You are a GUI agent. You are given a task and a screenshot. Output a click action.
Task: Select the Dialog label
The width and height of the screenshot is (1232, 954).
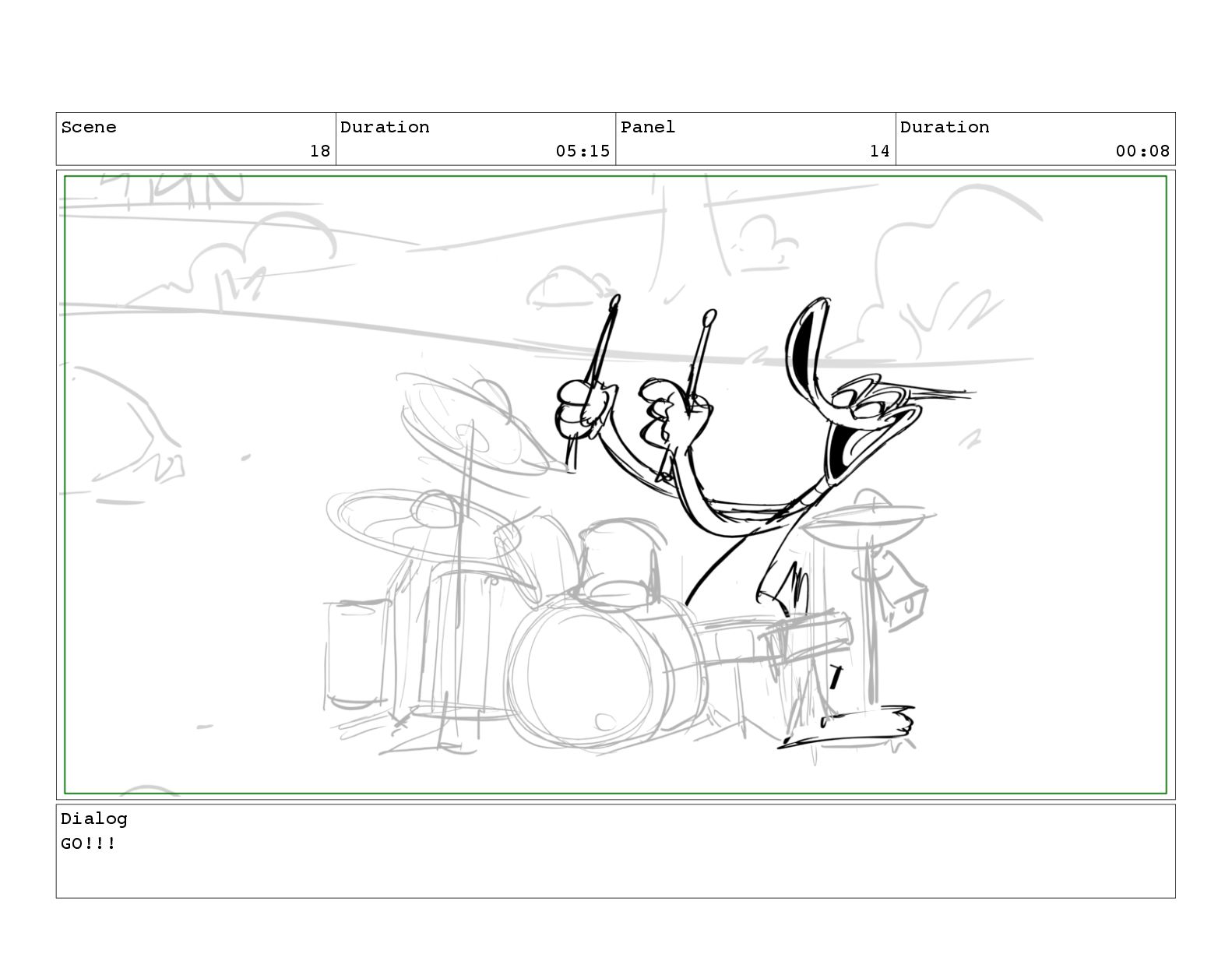coord(94,818)
